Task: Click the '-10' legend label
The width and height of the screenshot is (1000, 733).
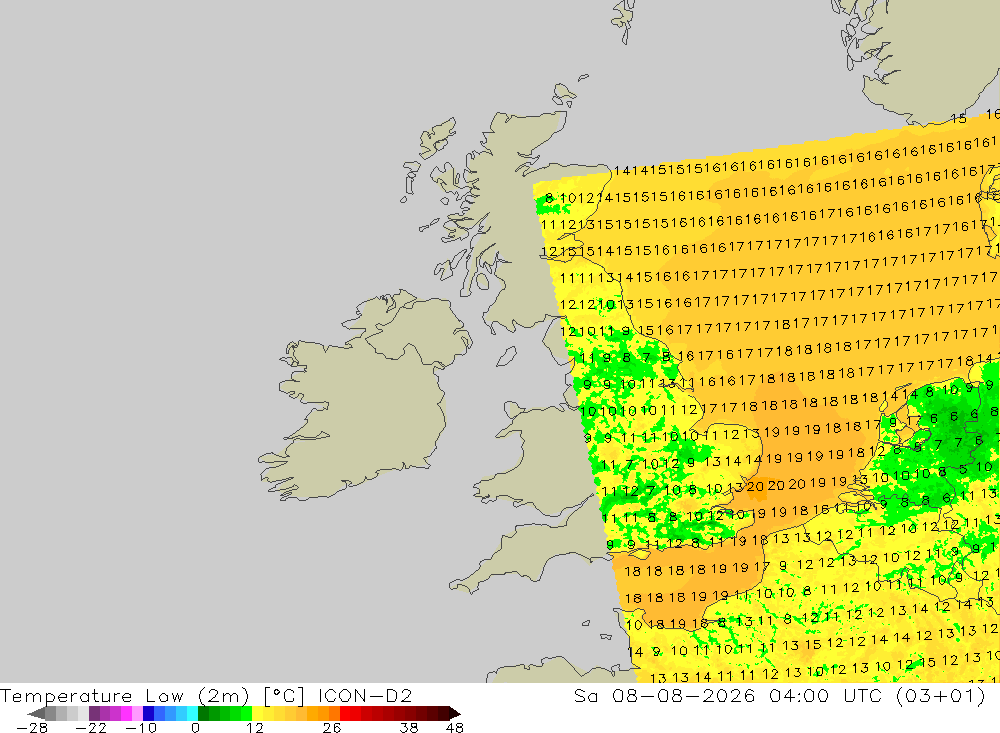Action: pos(141,728)
